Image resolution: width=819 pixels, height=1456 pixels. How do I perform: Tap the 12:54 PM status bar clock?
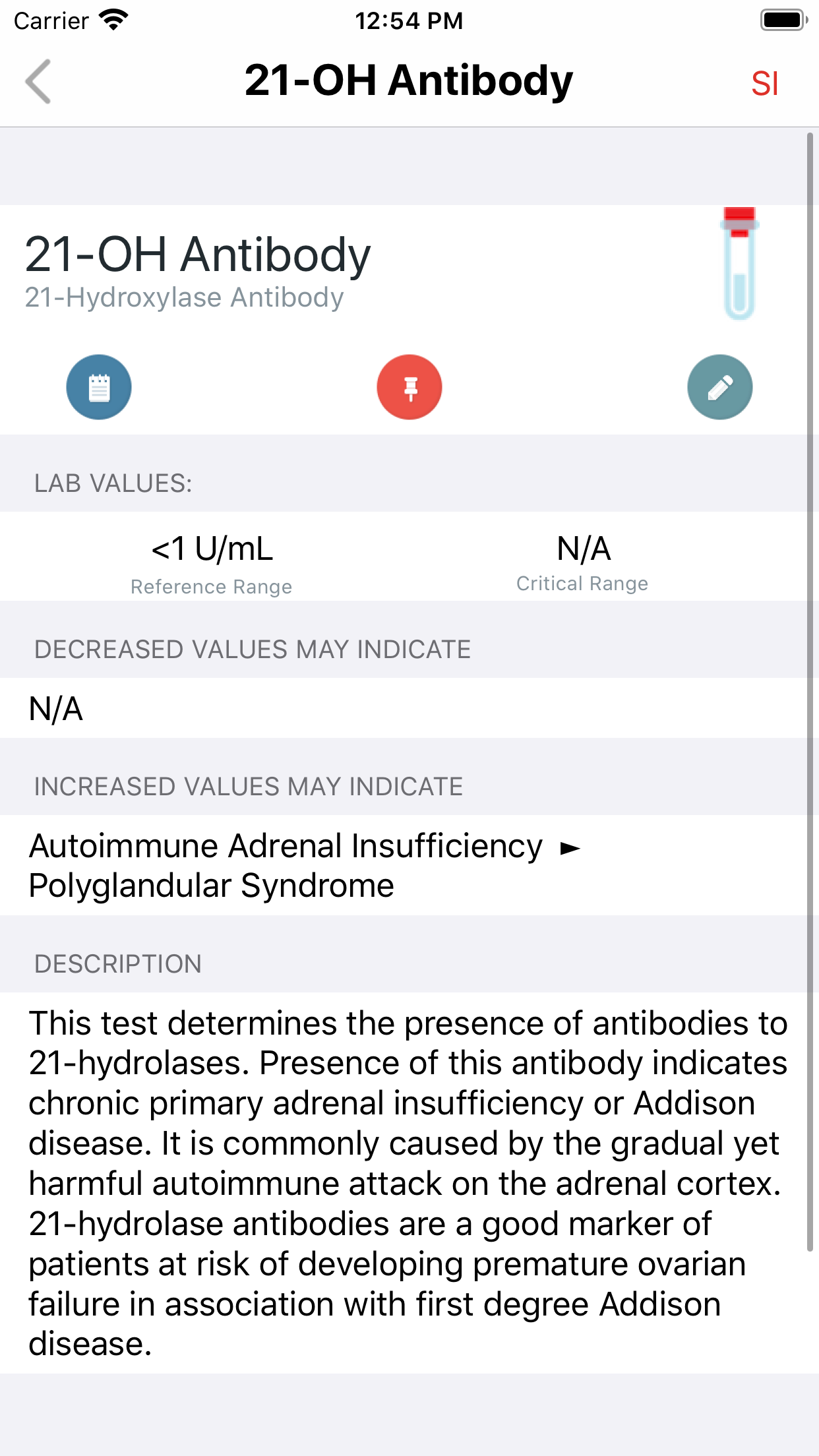[409, 20]
